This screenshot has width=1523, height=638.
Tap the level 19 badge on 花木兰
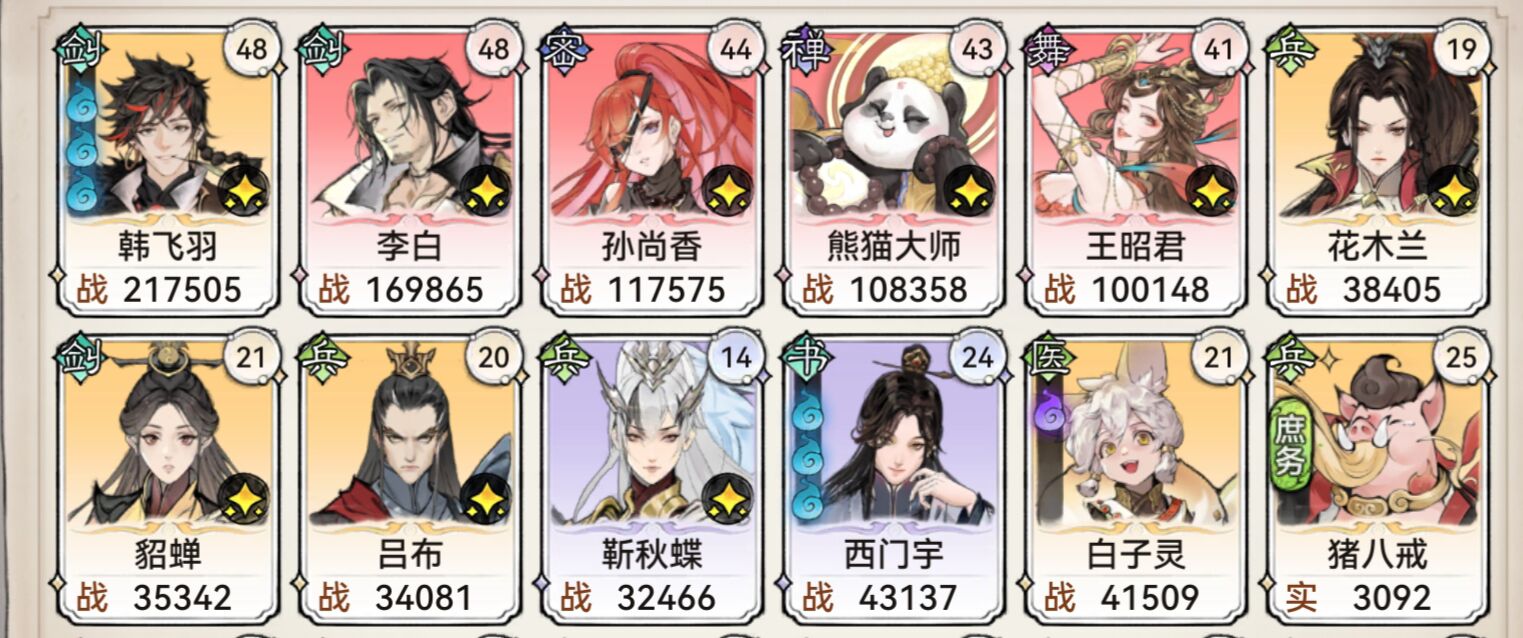pyautogui.click(x=1461, y=50)
